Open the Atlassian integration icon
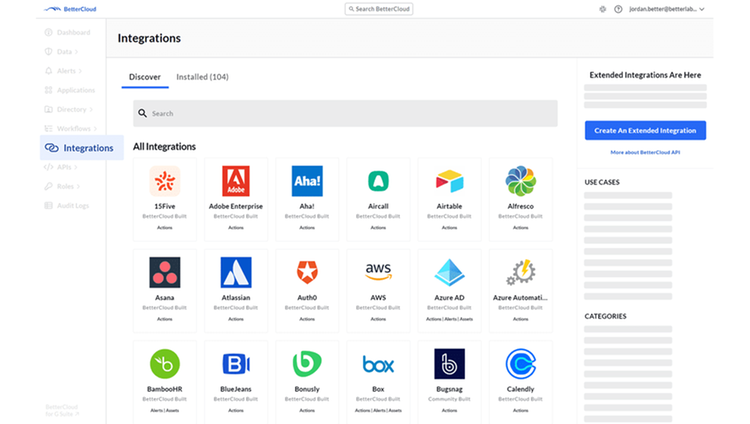 pyautogui.click(x=236, y=272)
